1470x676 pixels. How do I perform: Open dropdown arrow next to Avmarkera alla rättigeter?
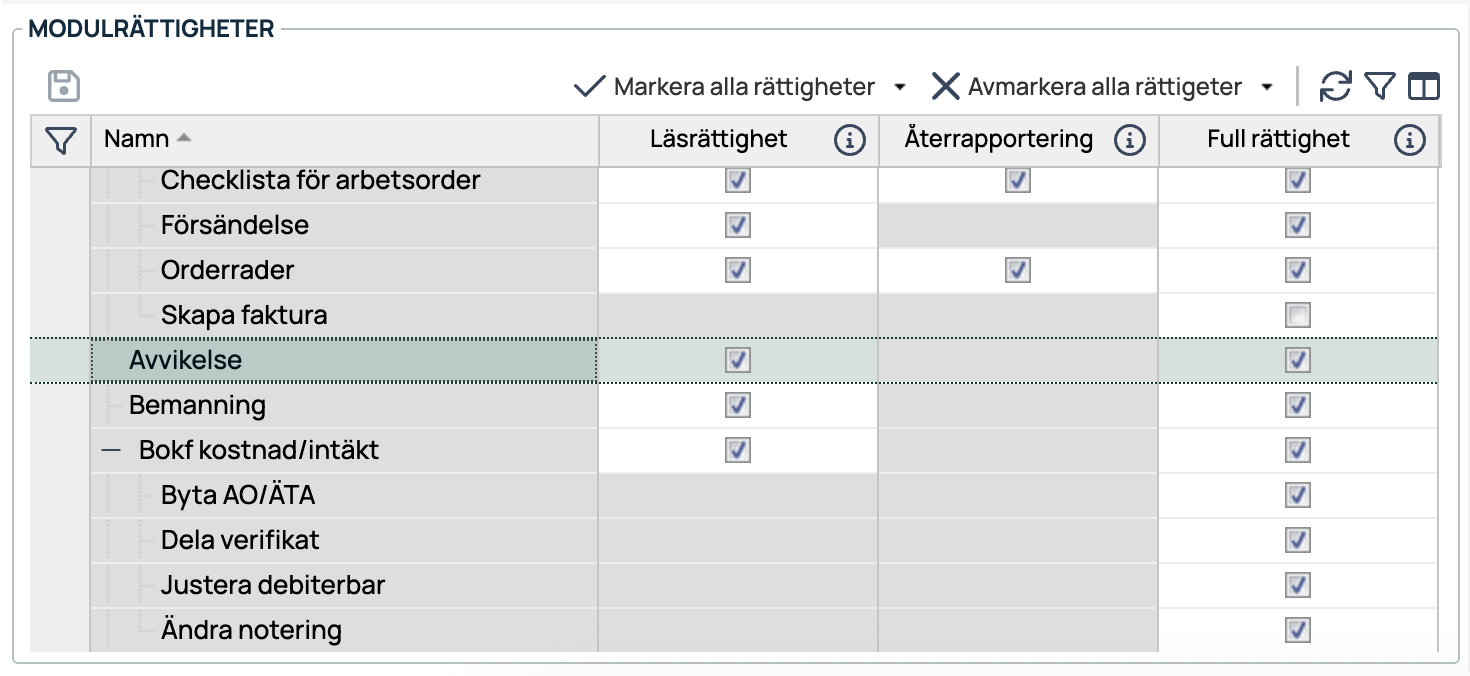pyautogui.click(x=1267, y=87)
